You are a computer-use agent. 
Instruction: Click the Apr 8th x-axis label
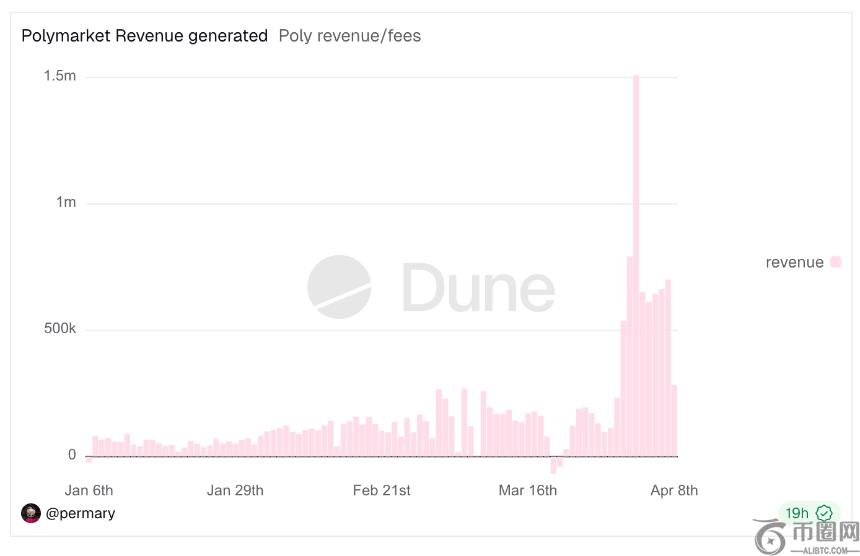[x=674, y=490]
